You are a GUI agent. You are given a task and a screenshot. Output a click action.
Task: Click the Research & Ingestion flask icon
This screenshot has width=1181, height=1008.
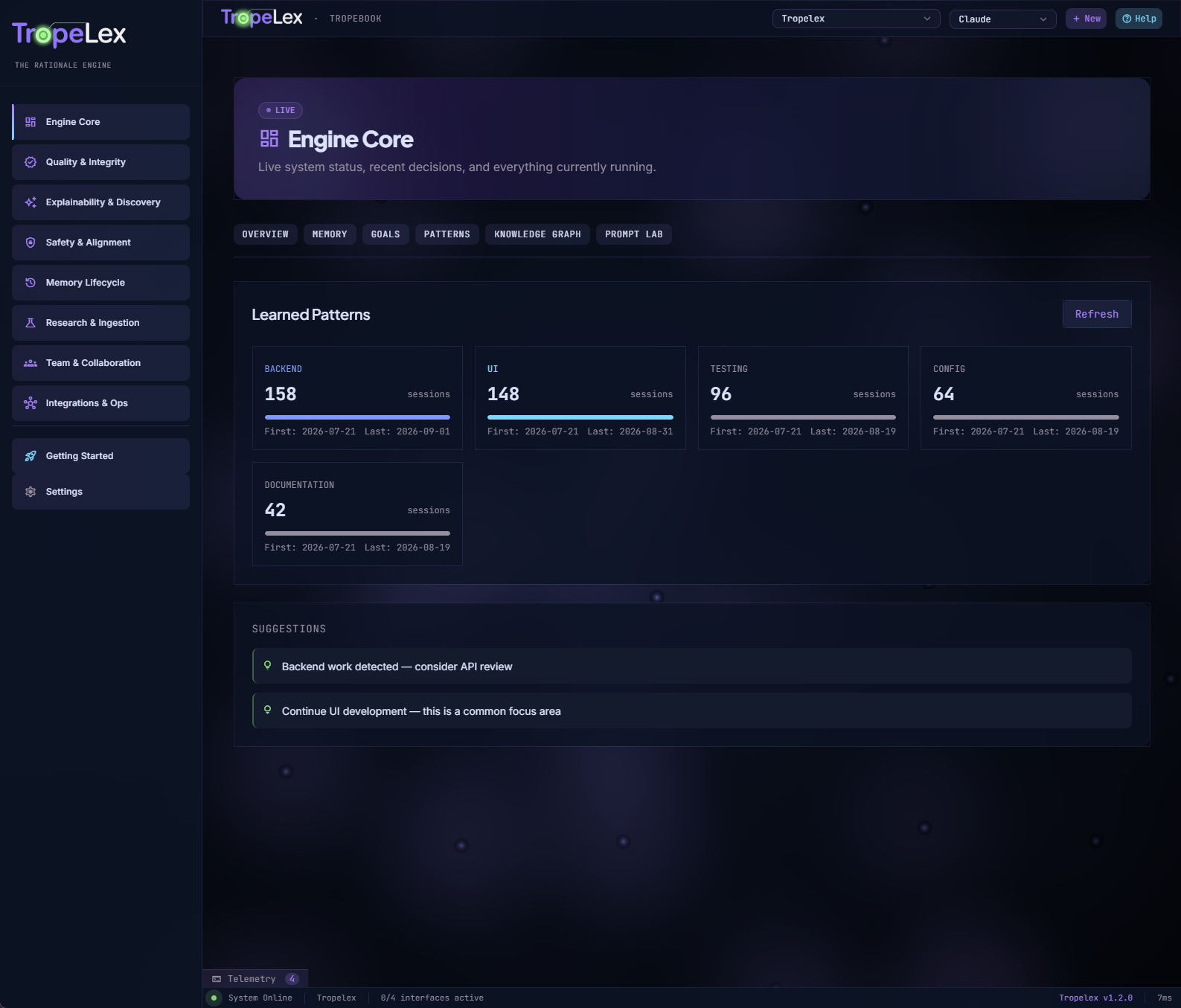(x=31, y=323)
